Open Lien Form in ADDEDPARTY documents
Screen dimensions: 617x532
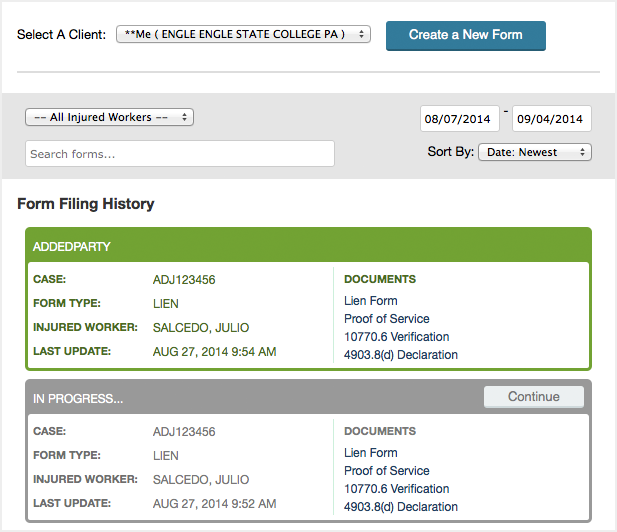[371, 301]
